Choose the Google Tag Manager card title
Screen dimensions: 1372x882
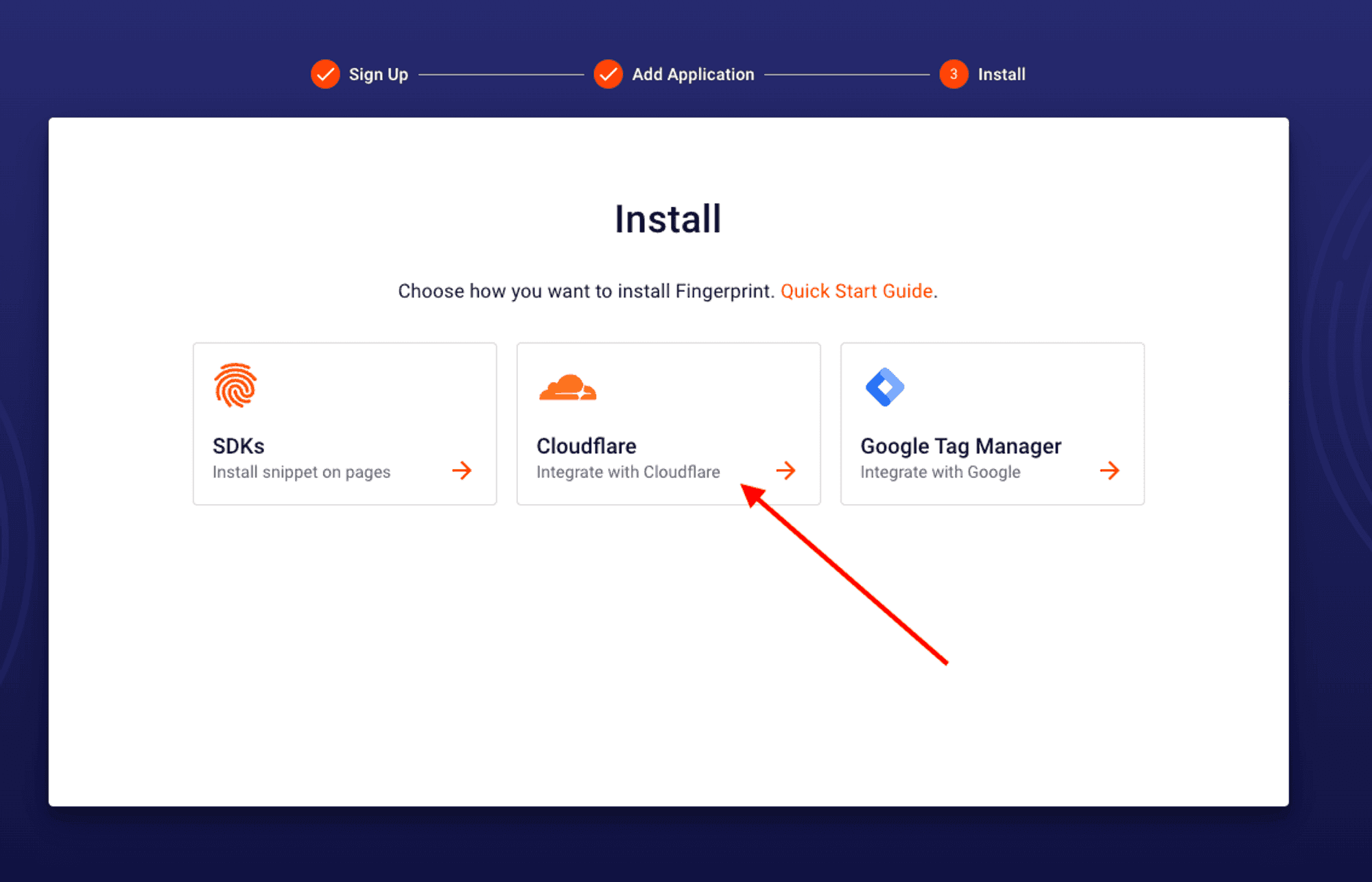[960, 446]
